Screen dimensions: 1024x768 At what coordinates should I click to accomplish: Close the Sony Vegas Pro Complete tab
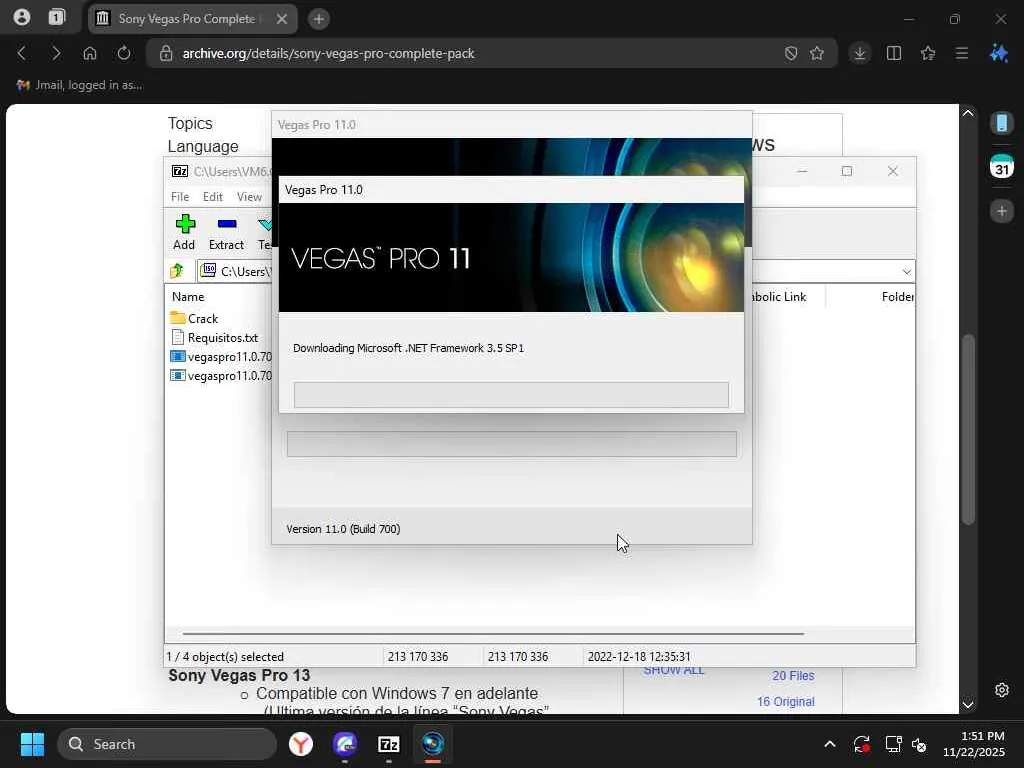point(281,19)
